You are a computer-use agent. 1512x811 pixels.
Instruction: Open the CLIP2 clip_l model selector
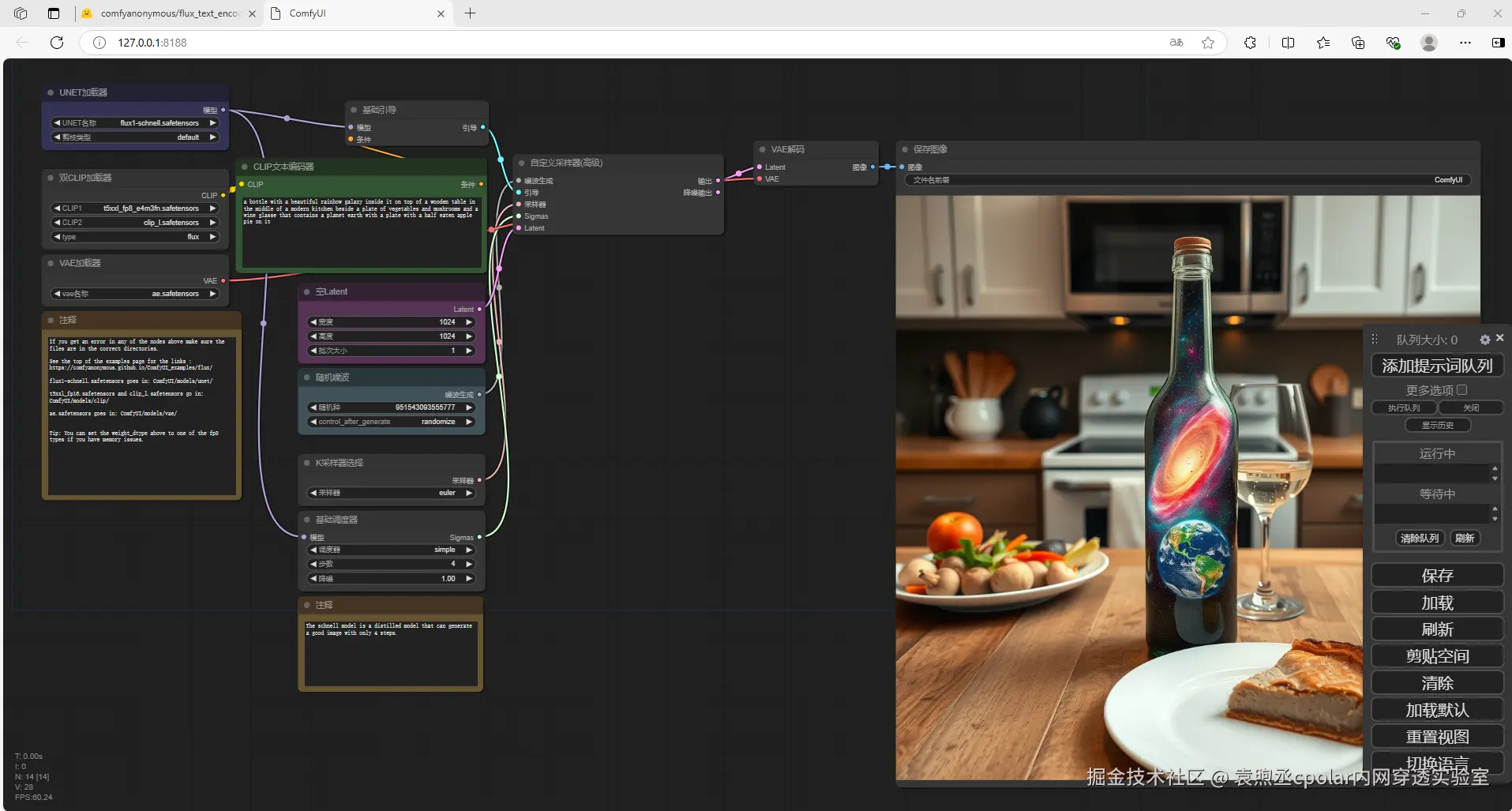pos(134,223)
